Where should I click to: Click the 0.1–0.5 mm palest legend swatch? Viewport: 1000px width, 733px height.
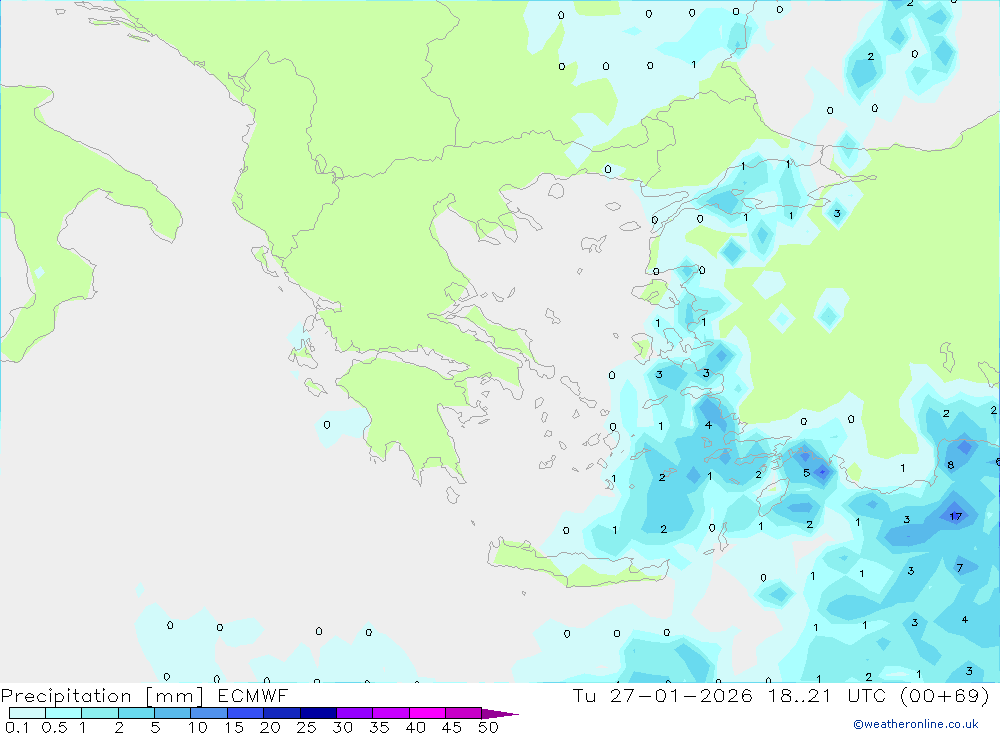point(27,713)
